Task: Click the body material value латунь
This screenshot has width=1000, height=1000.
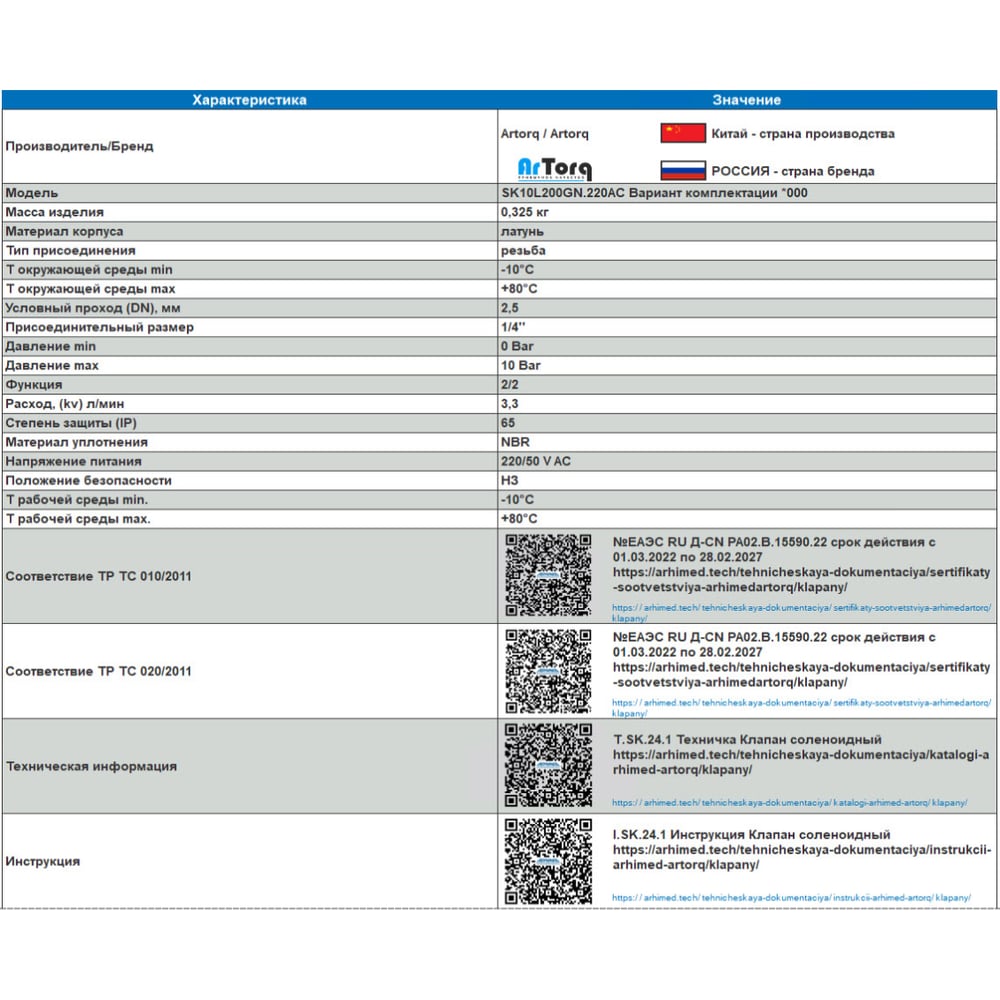Action: click(x=522, y=232)
